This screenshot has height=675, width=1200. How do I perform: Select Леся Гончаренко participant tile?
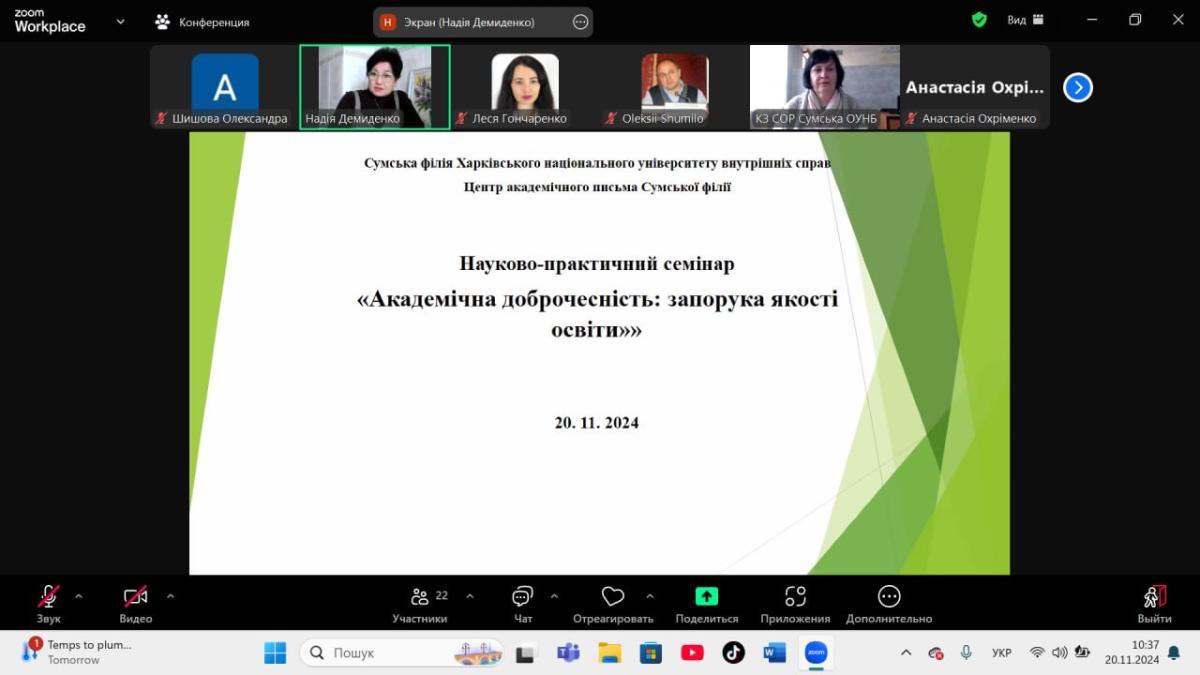[525, 87]
